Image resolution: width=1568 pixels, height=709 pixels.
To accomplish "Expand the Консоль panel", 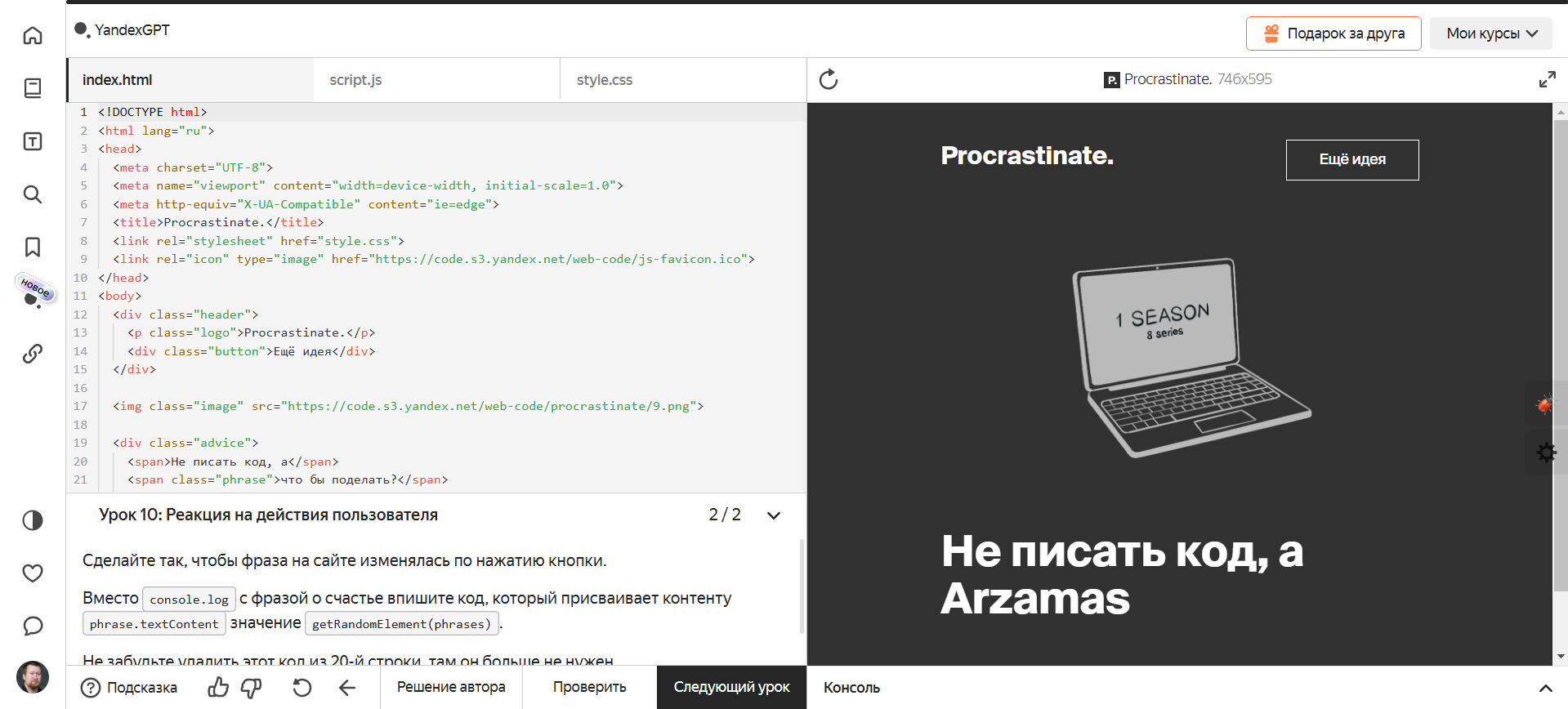I will pos(1545,688).
